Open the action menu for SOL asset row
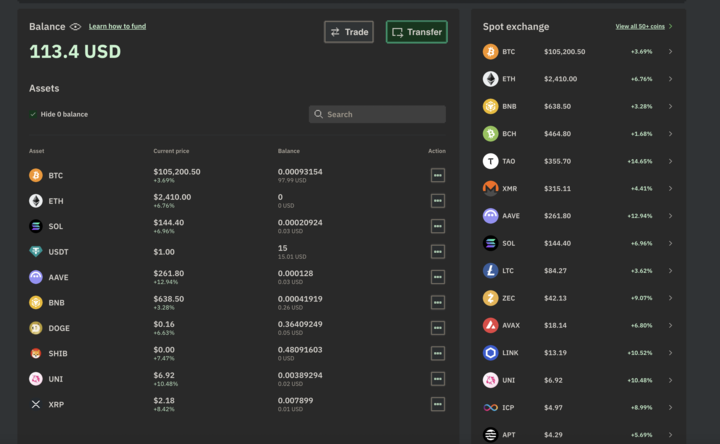The height and width of the screenshot is (444, 720). pos(438,226)
